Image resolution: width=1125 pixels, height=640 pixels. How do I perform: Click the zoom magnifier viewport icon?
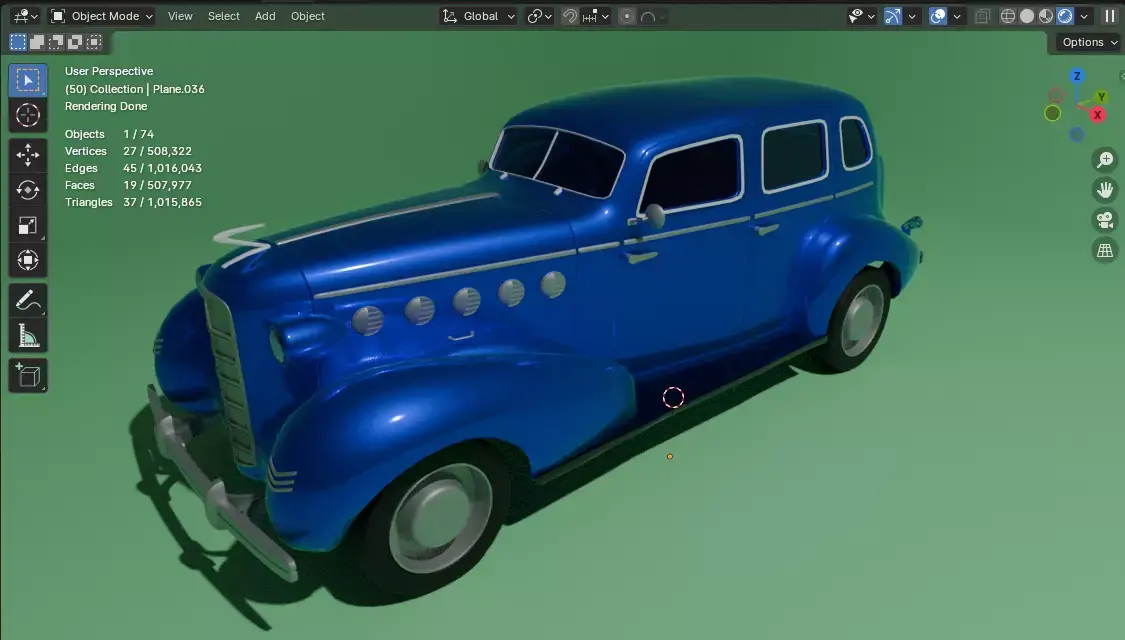[1105, 159]
